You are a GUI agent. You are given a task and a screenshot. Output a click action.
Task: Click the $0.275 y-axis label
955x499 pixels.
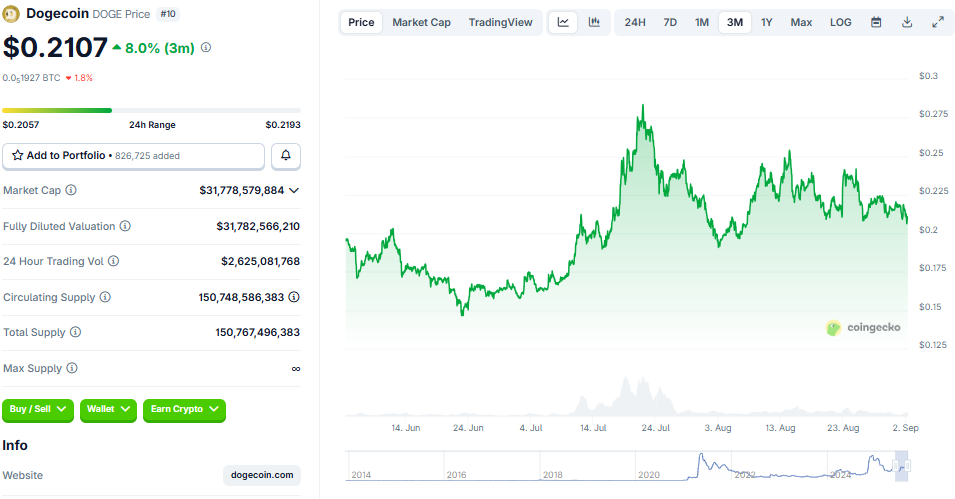[934, 114]
